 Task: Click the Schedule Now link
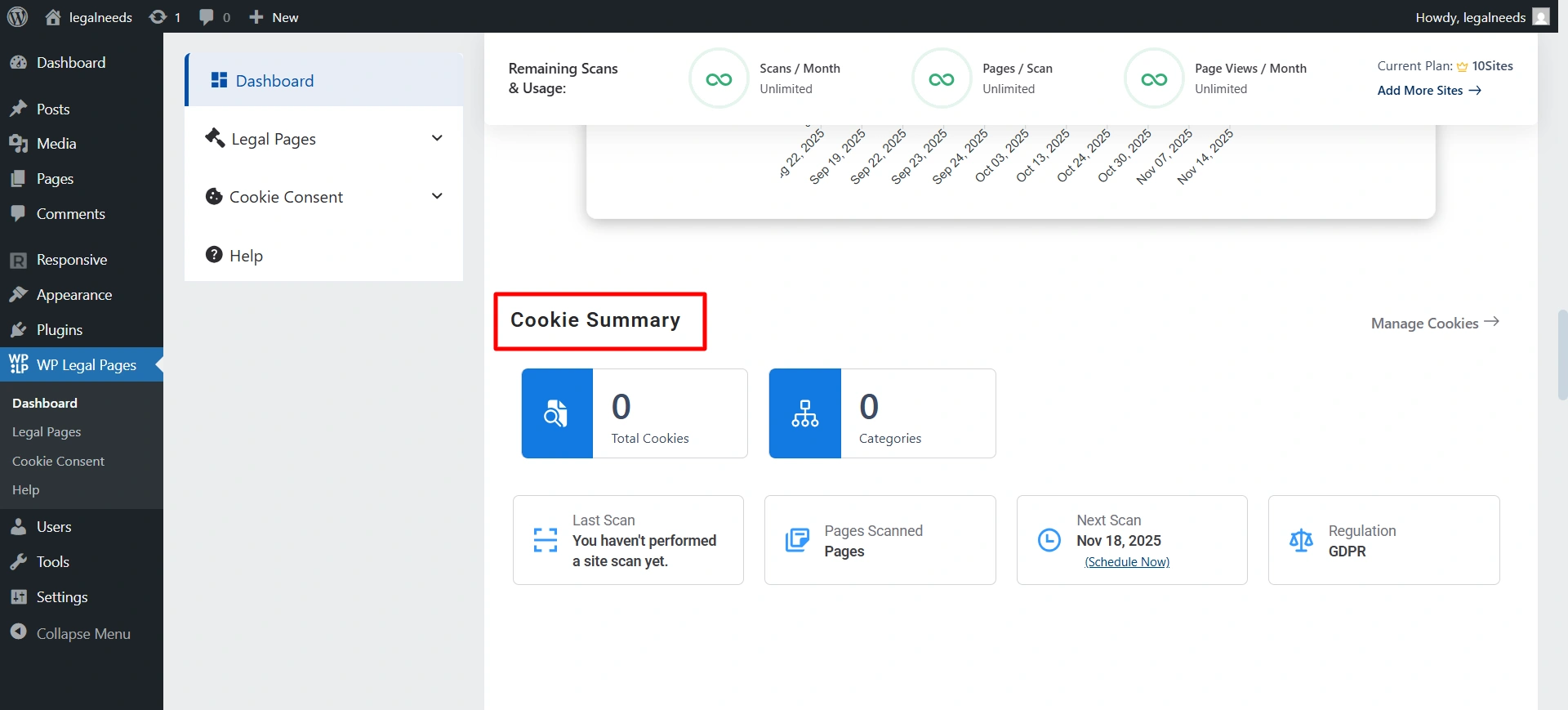pos(1127,562)
